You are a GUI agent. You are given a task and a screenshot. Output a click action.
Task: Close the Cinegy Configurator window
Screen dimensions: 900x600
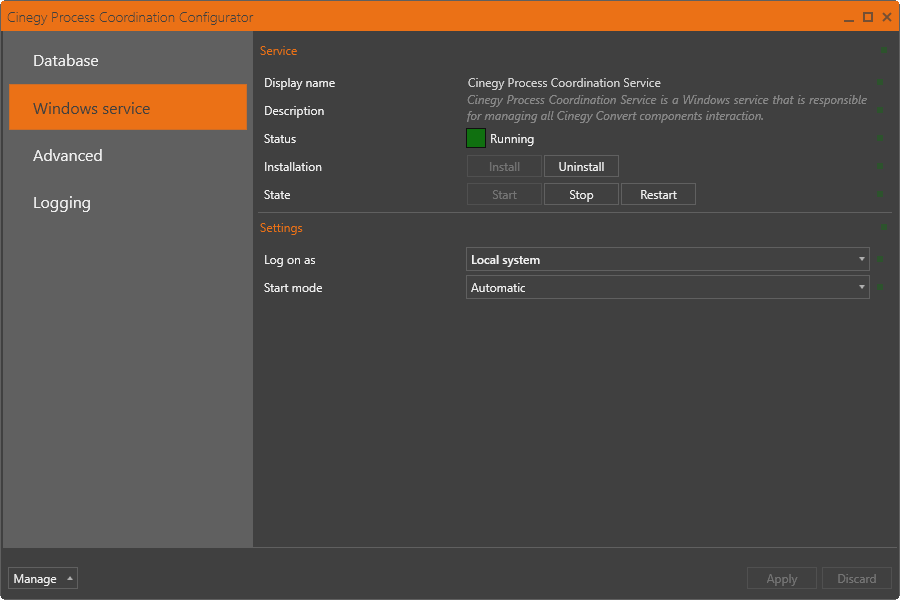coord(887,17)
